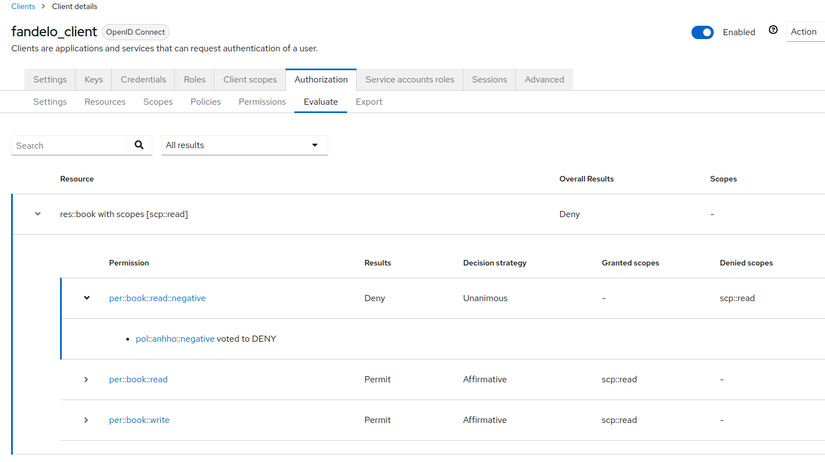Click the search magnifier icon

(140, 146)
